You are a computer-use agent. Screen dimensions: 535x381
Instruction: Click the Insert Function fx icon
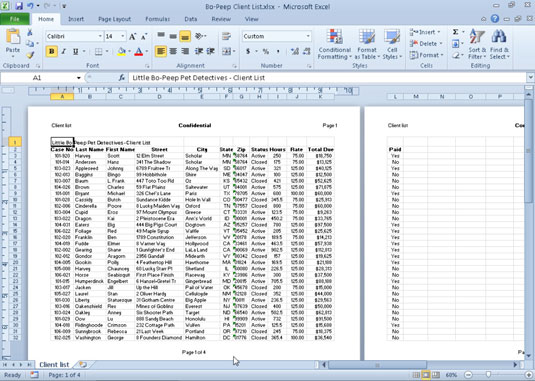coord(121,78)
